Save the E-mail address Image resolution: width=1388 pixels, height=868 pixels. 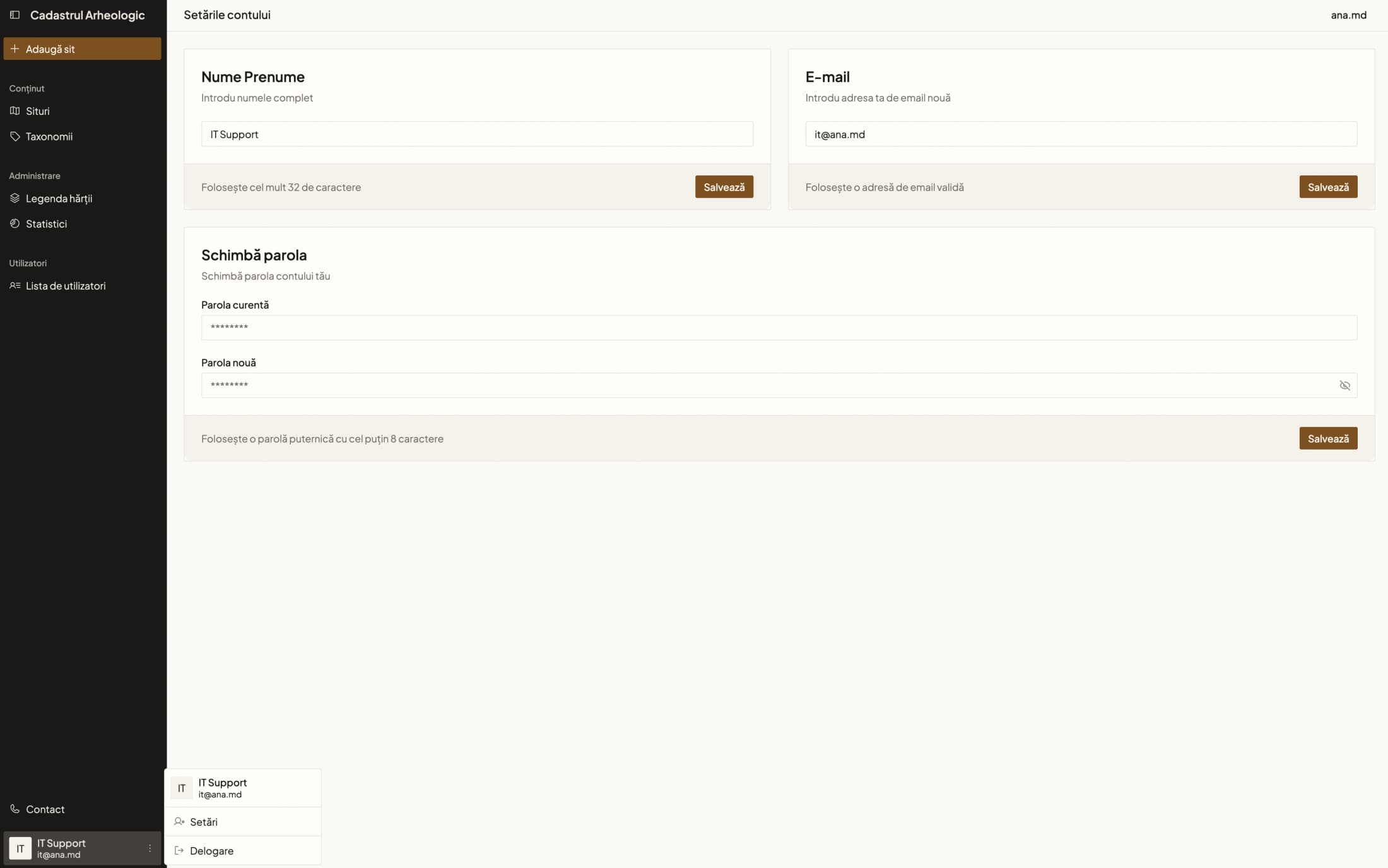click(1328, 187)
